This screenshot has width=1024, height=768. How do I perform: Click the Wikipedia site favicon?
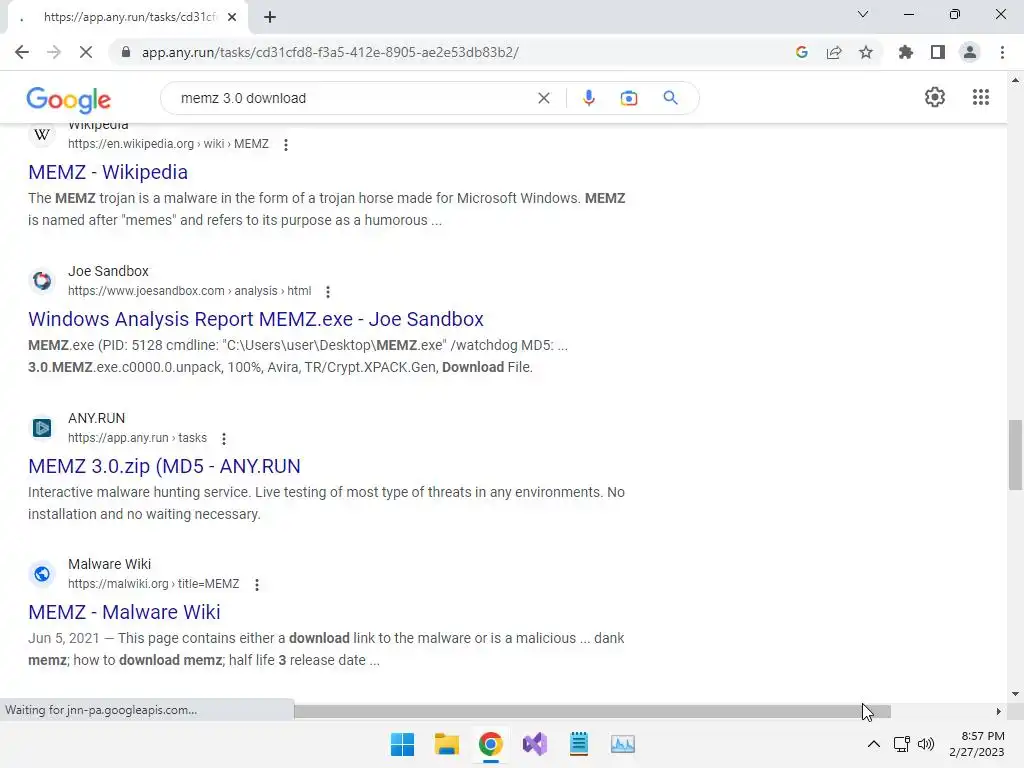coord(42,135)
